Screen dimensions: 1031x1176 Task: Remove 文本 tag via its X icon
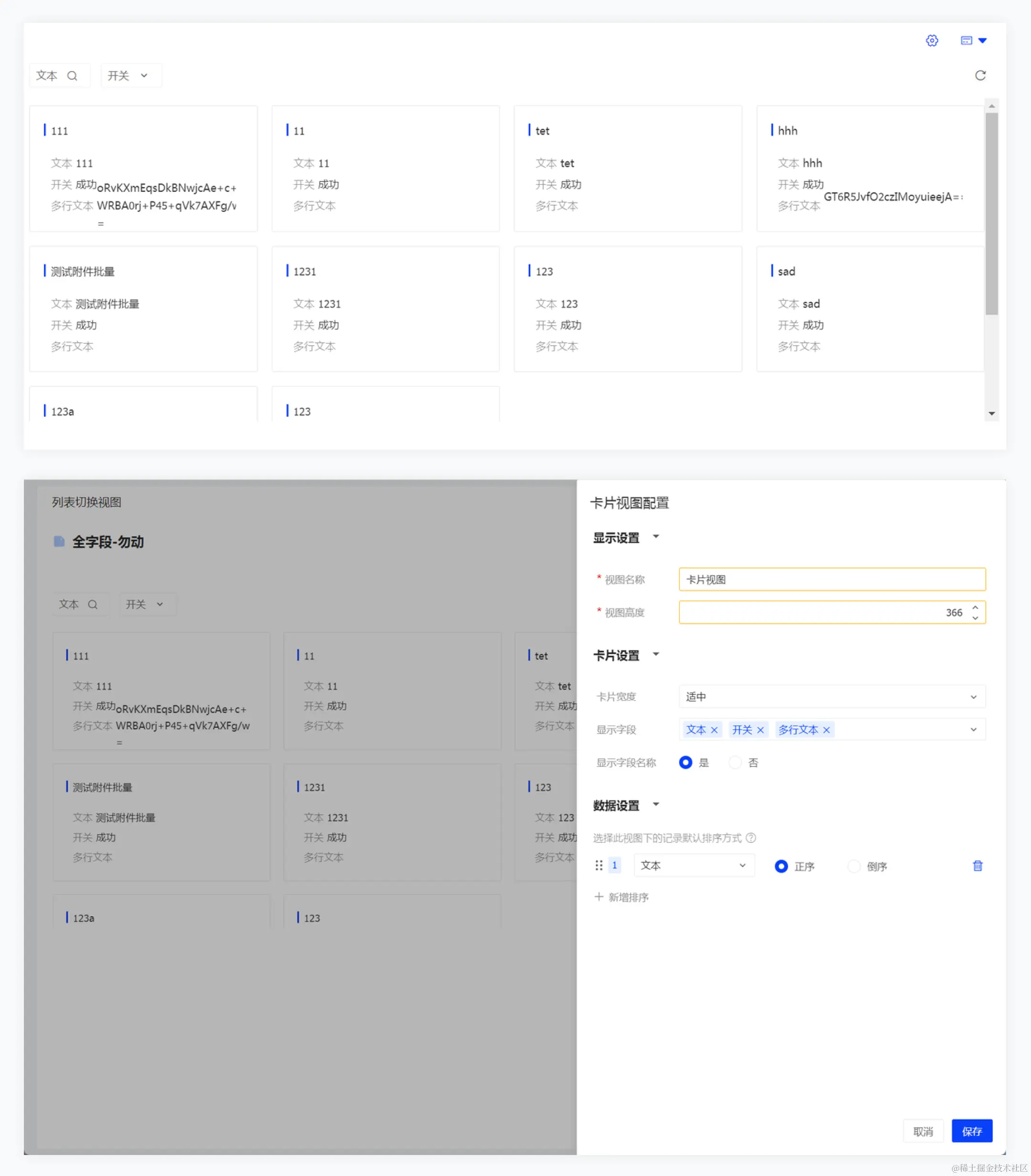(x=714, y=730)
